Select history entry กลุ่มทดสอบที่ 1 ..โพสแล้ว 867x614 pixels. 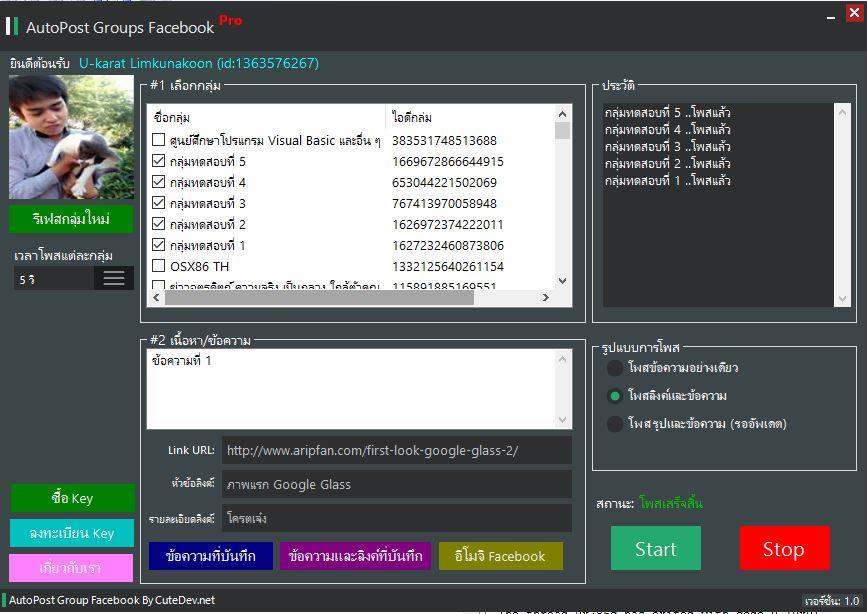point(667,180)
